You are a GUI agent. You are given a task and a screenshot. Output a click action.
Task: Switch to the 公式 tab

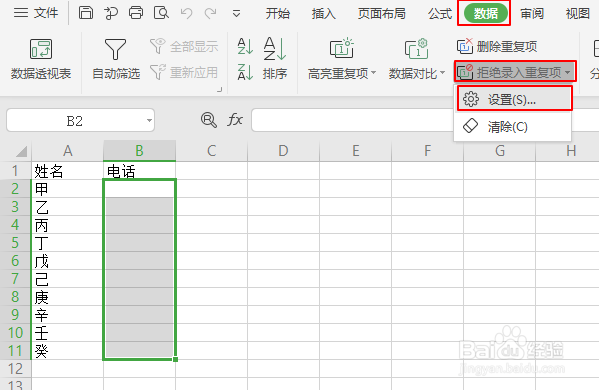440,14
